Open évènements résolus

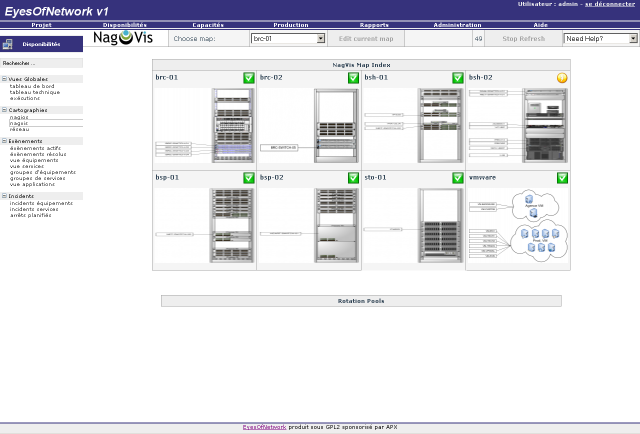click(x=38, y=154)
